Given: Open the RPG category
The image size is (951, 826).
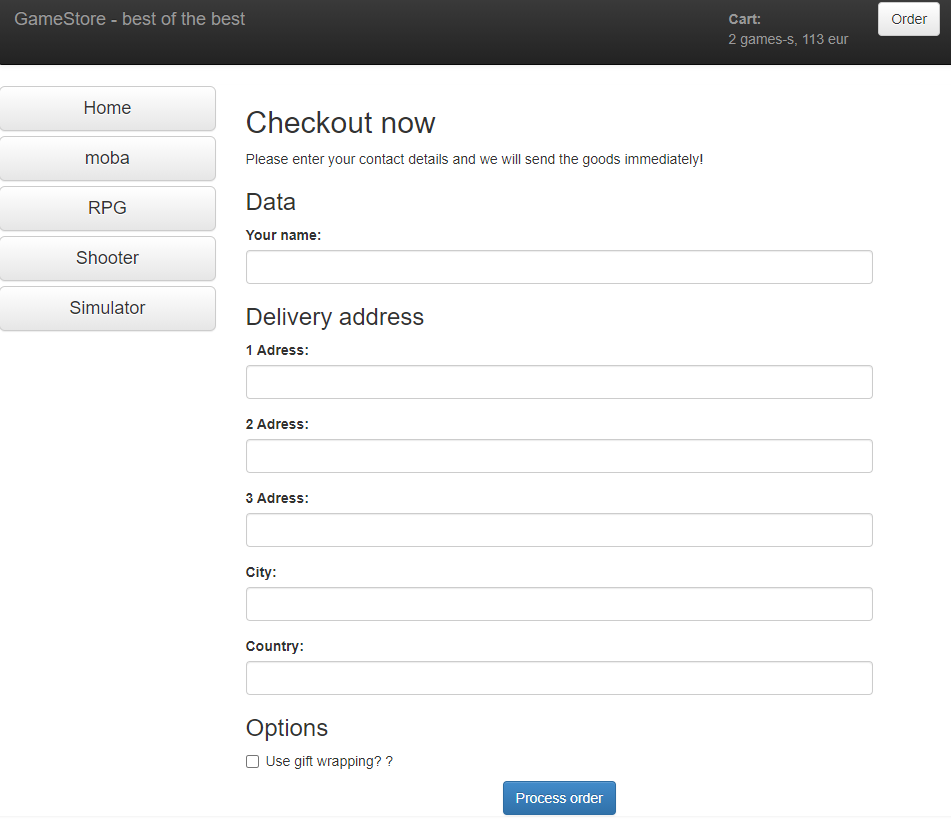Looking at the screenshot, I should [x=107, y=208].
